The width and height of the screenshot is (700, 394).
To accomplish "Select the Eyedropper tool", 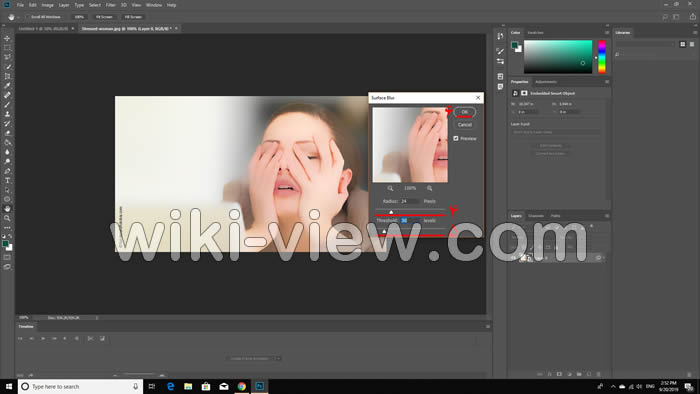I will point(7,86).
